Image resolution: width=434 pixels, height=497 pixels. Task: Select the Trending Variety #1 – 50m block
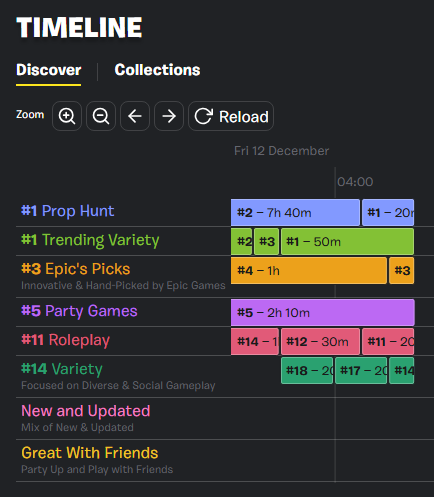(x=347, y=242)
